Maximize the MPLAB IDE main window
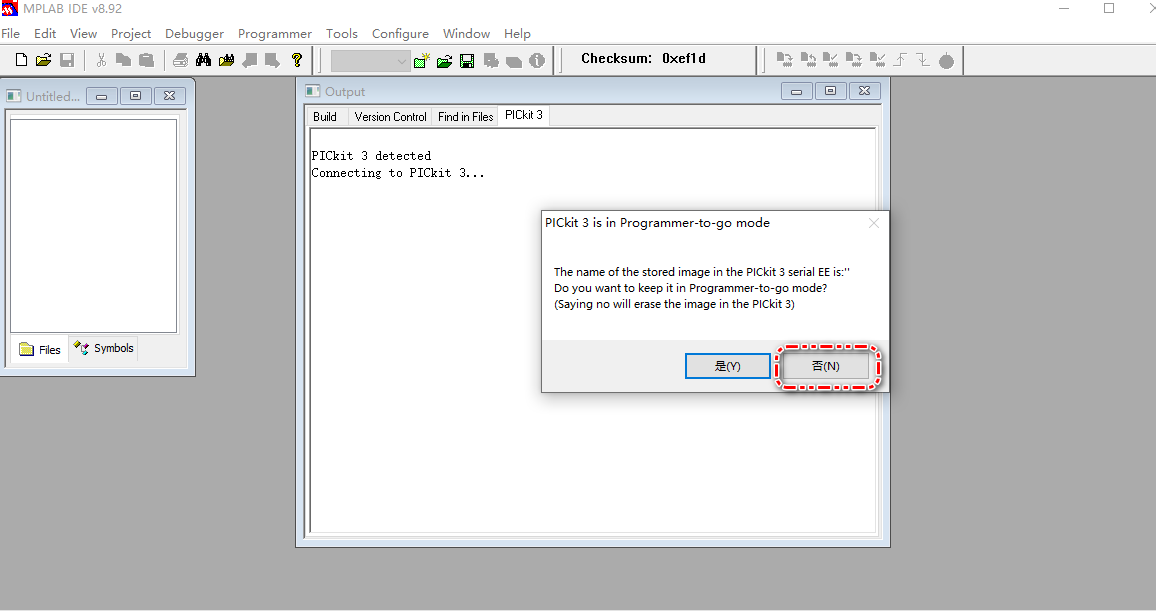The width and height of the screenshot is (1156, 612). pos(1109,8)
